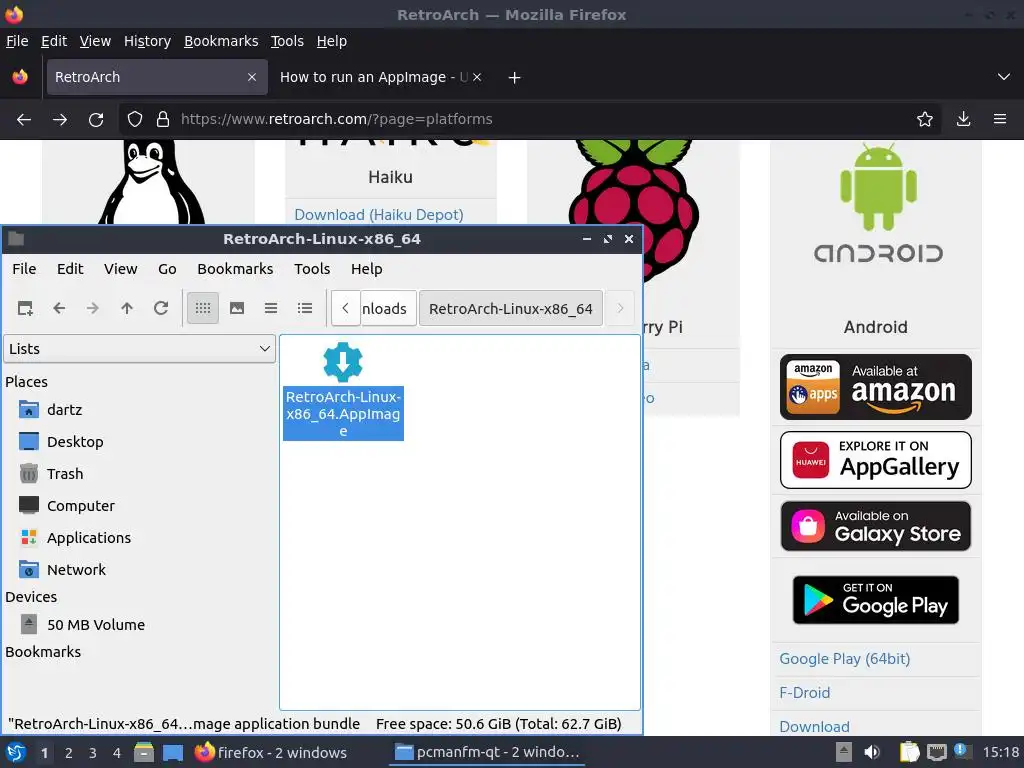Click the Google Play (64bit) link
This screenshot has height=768, width=1024.
[844, 659]
